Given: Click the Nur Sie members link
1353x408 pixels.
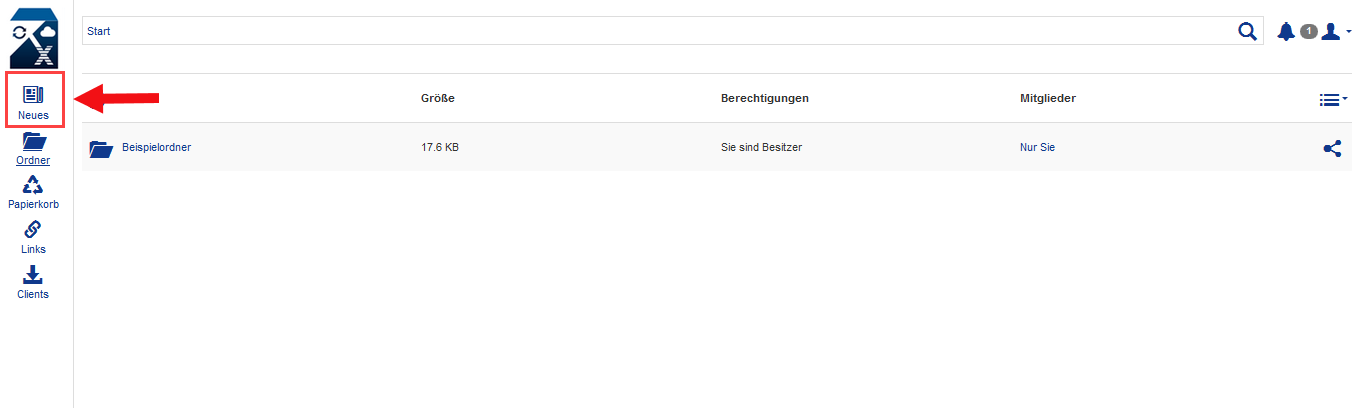Looking at the screenshot, I should (x=1037, y=147).
